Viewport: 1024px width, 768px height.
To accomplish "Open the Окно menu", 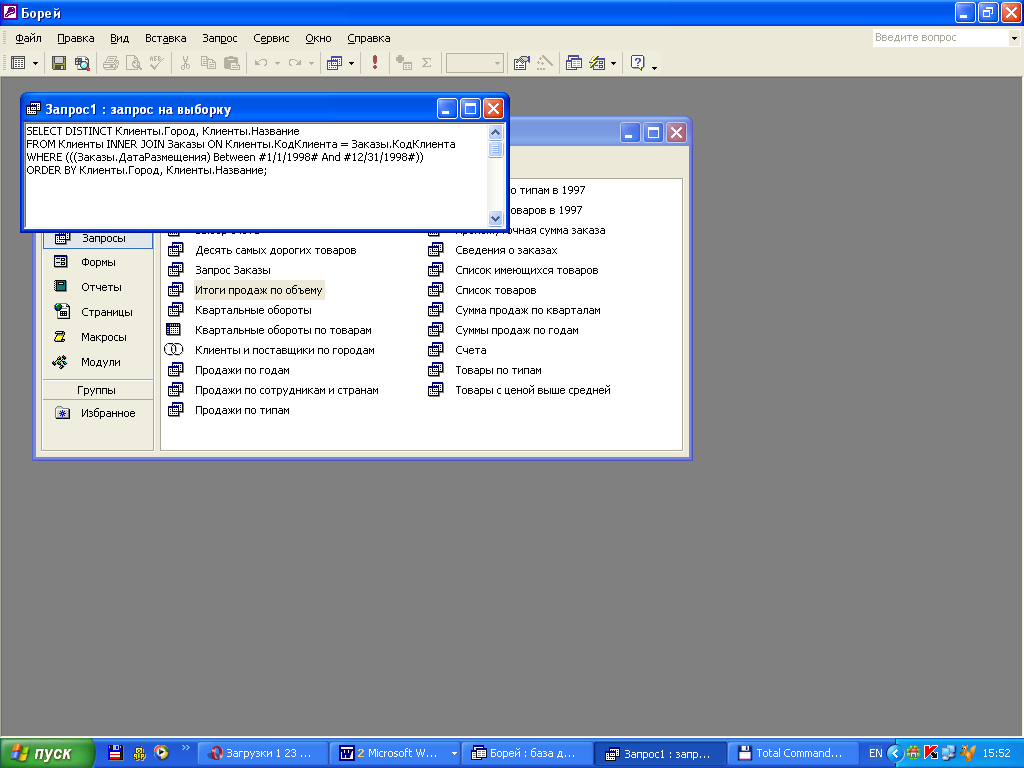I will [x=318, y=38].
